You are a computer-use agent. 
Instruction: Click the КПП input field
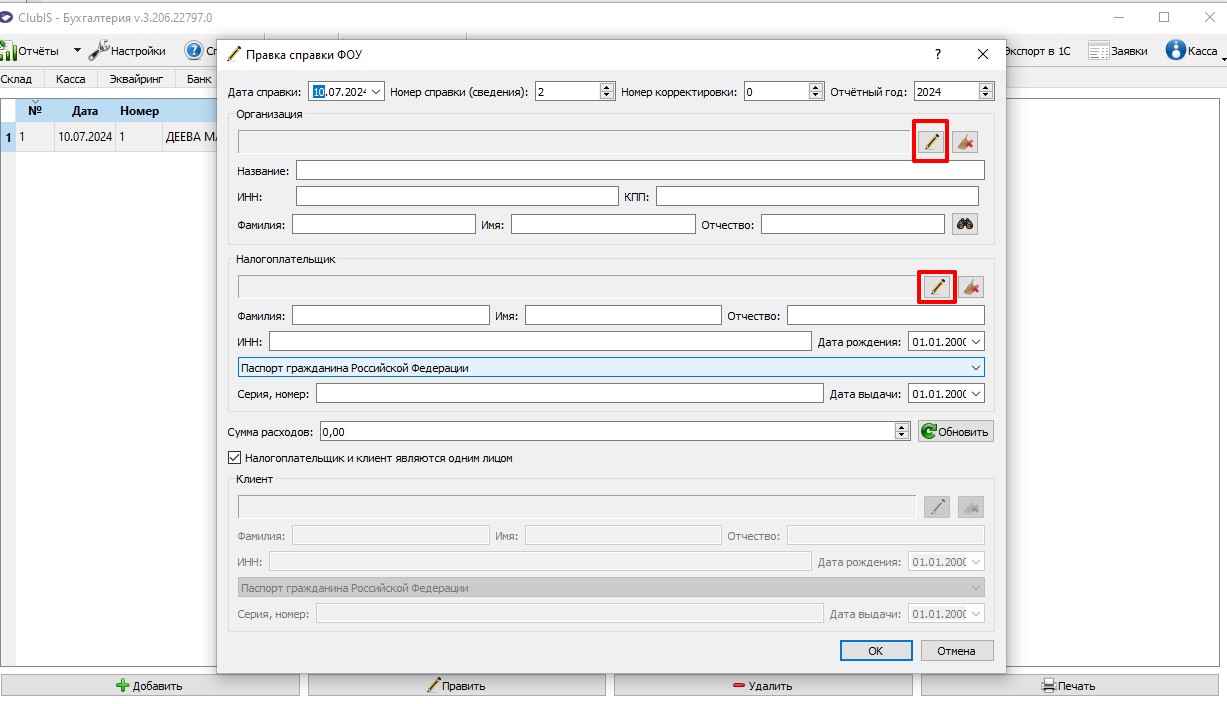(x=817, y=196)
